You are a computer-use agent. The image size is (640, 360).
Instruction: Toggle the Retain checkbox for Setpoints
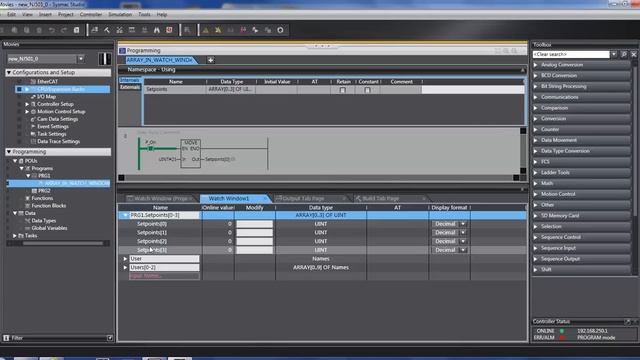(x=342, y=90)
